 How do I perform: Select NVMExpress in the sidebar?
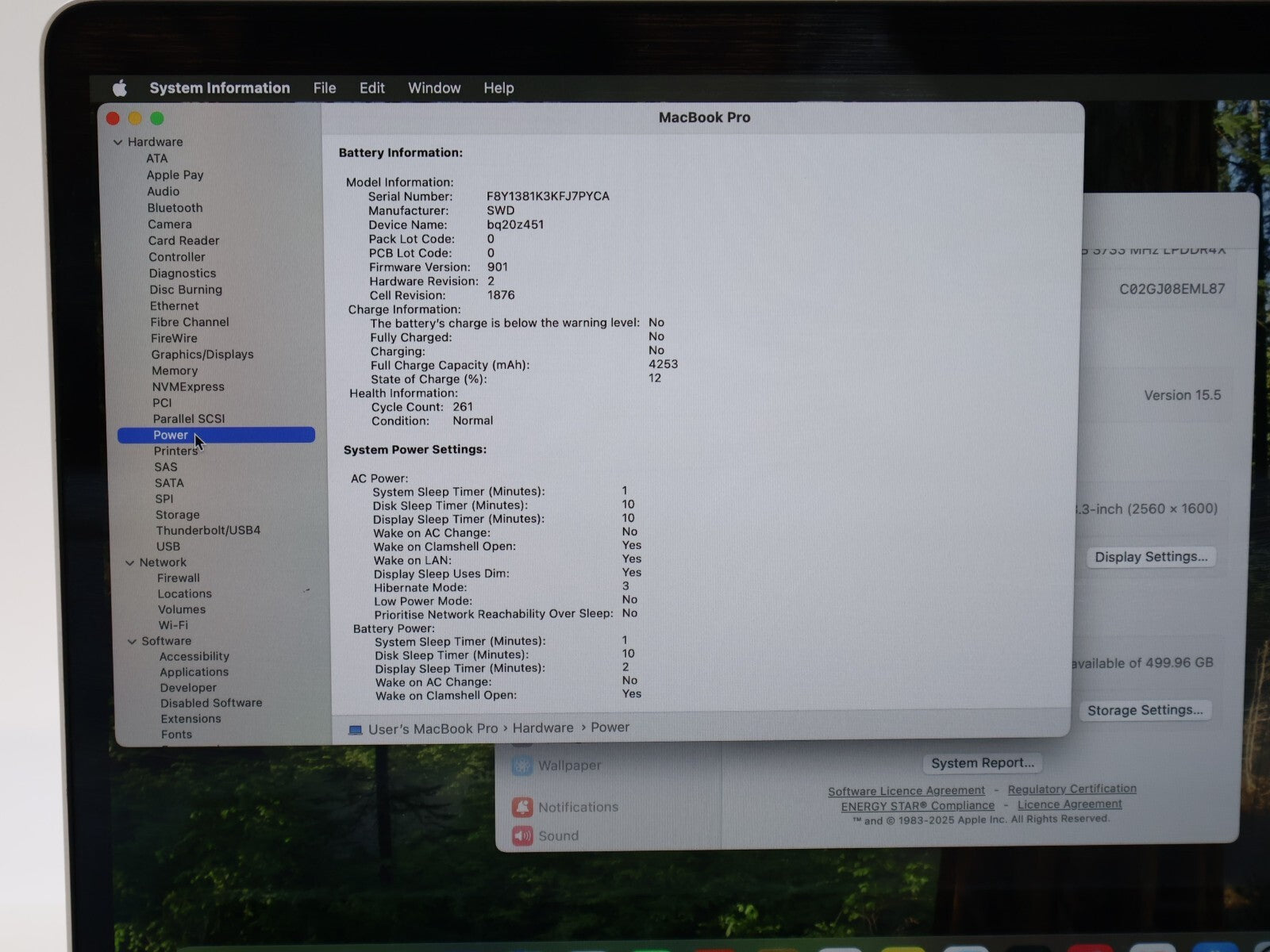(188, 387)
